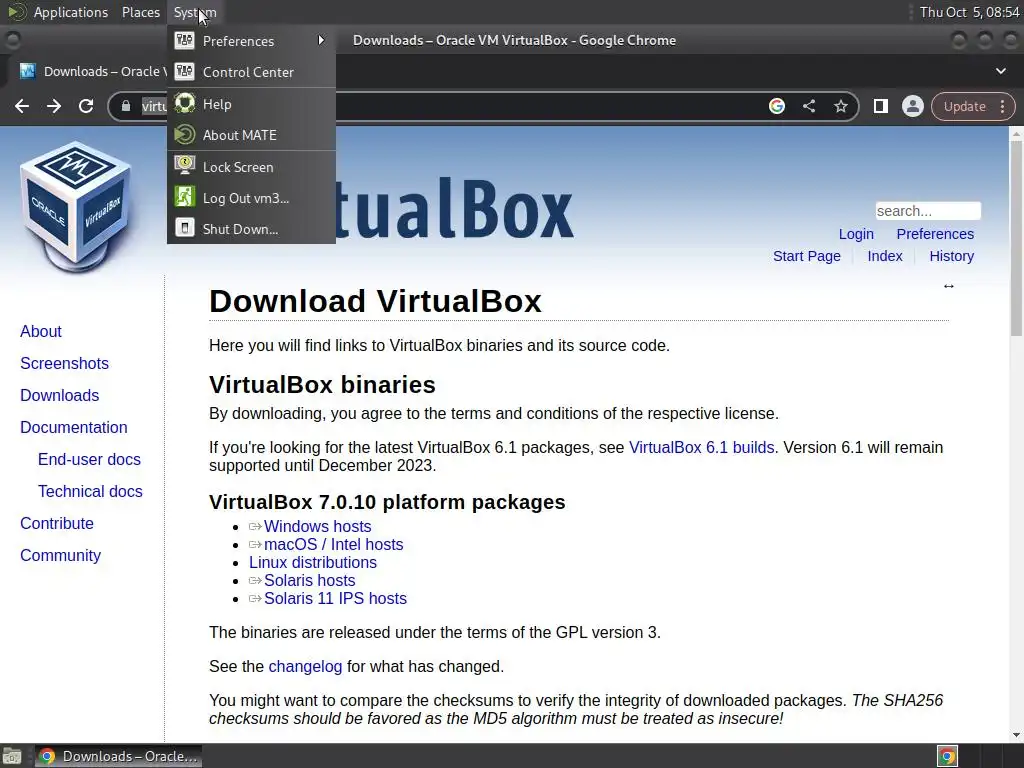This screenshot has width=1024, height=768.
Task: Open the Downloads sidebar link
Action: tap(59, 395)
